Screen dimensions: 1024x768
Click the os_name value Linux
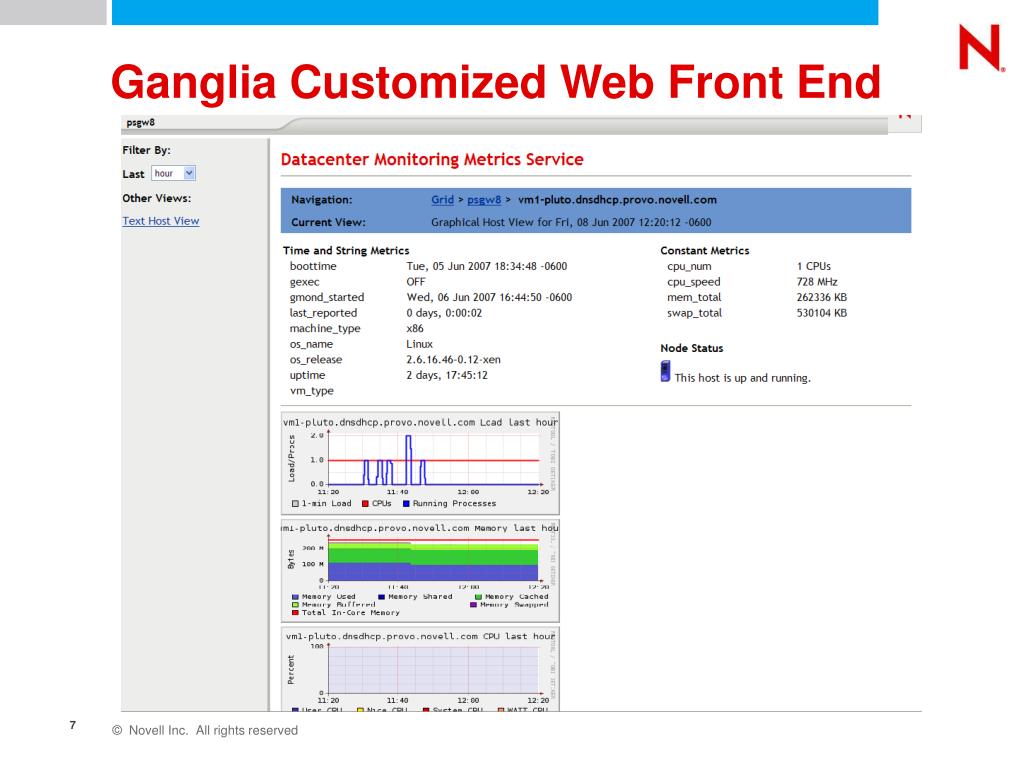419,344
